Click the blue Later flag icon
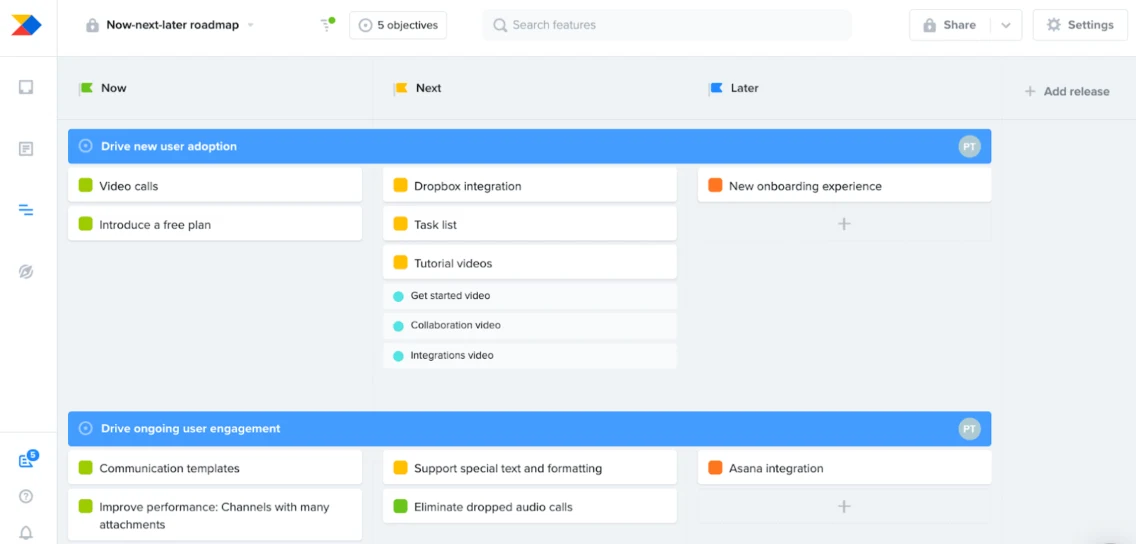Screen dimensions: 1136x544 coord(716,88)
